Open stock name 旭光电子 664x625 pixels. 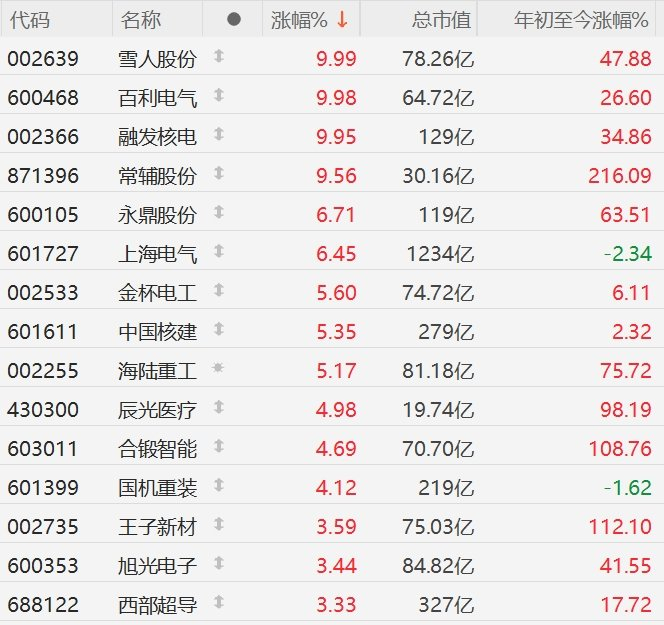[158, 566]
